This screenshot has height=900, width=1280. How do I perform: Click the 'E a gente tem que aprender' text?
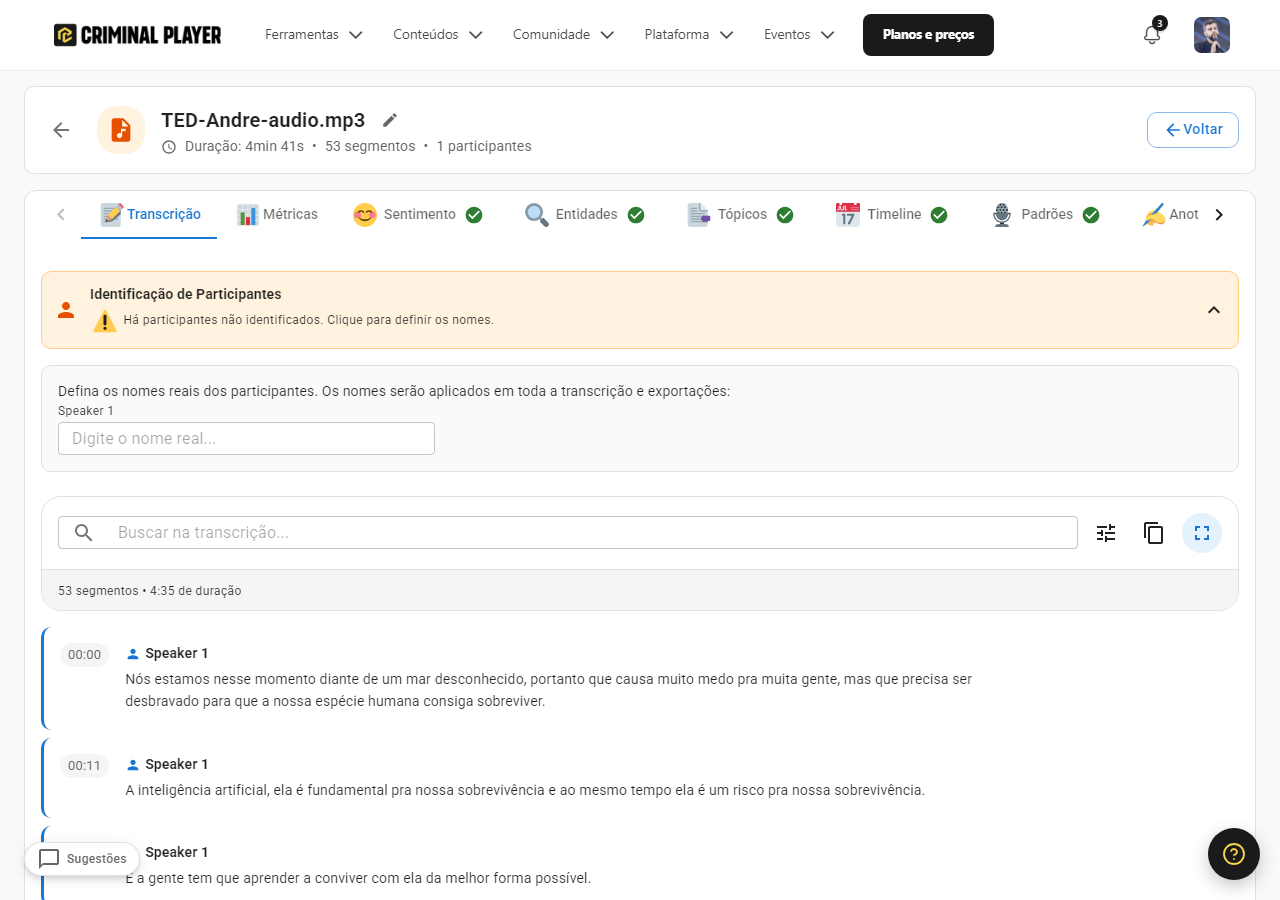[358, 878]
